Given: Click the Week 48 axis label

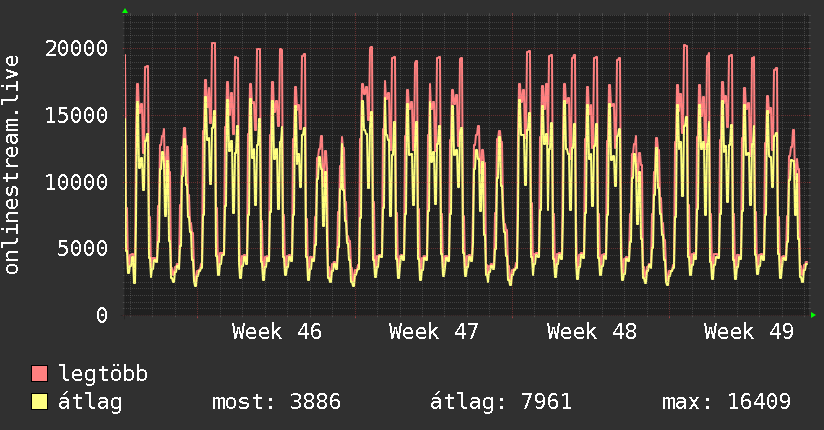Looking at the screenshot, I should pyautogui.click(x=592, y=332).
